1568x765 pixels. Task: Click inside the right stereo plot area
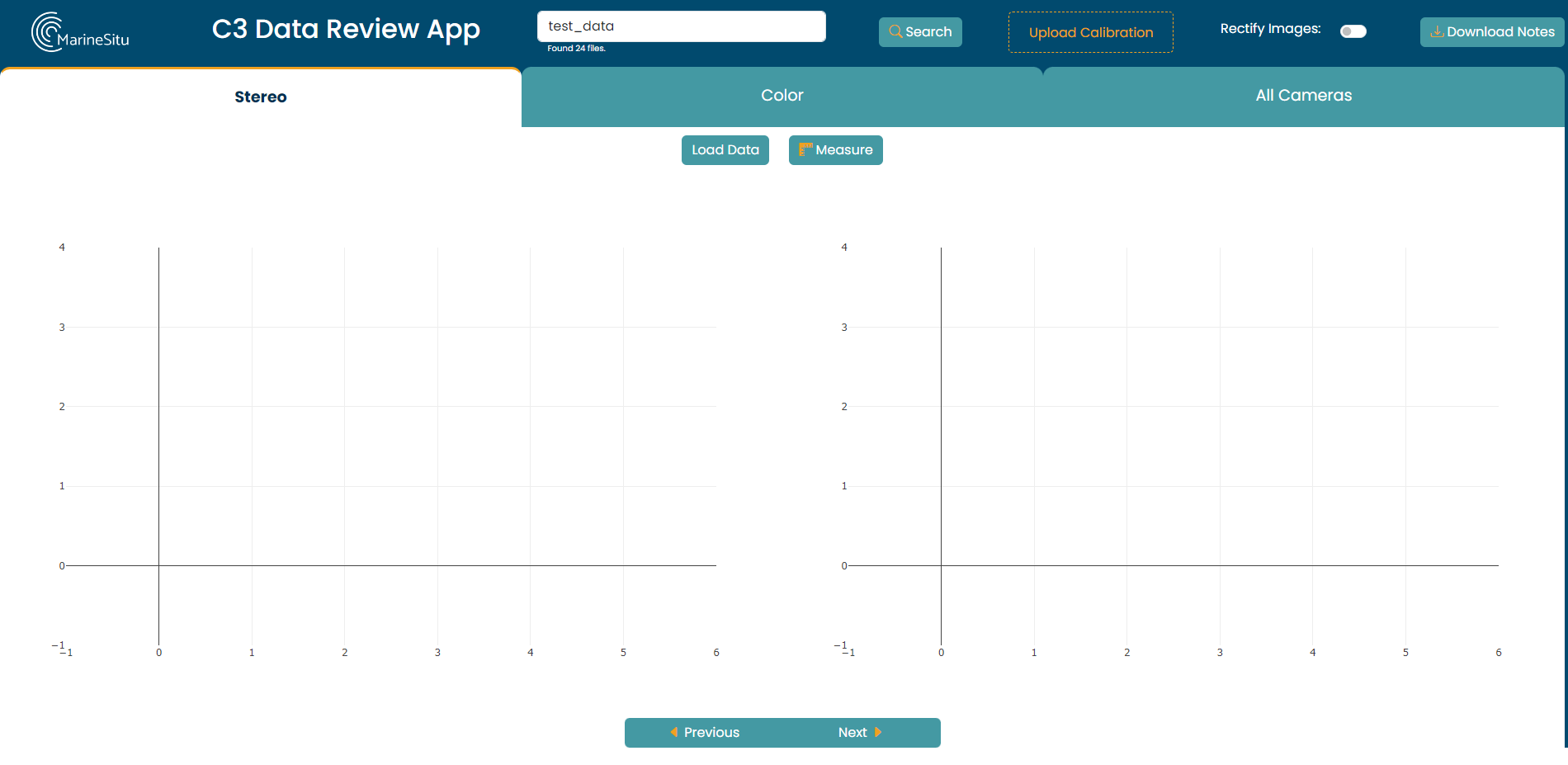(1220, 446)
